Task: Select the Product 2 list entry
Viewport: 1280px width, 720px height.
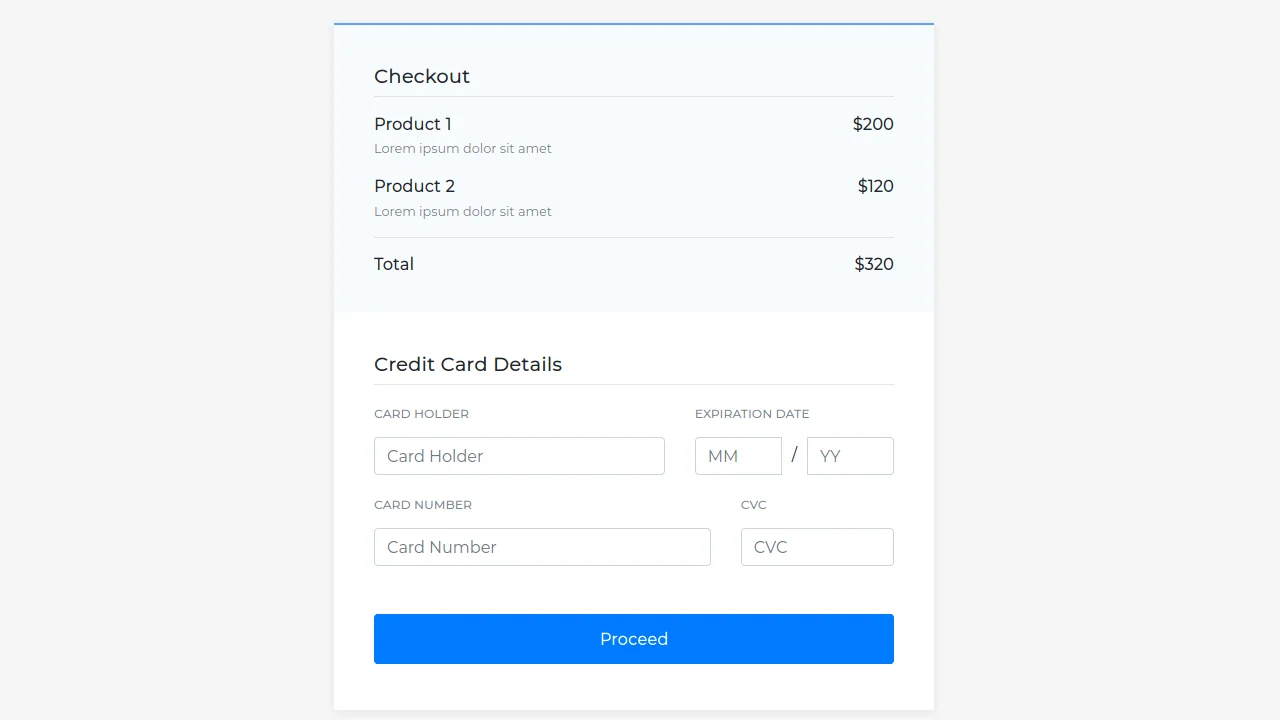Action: click(x=414, y=186)
